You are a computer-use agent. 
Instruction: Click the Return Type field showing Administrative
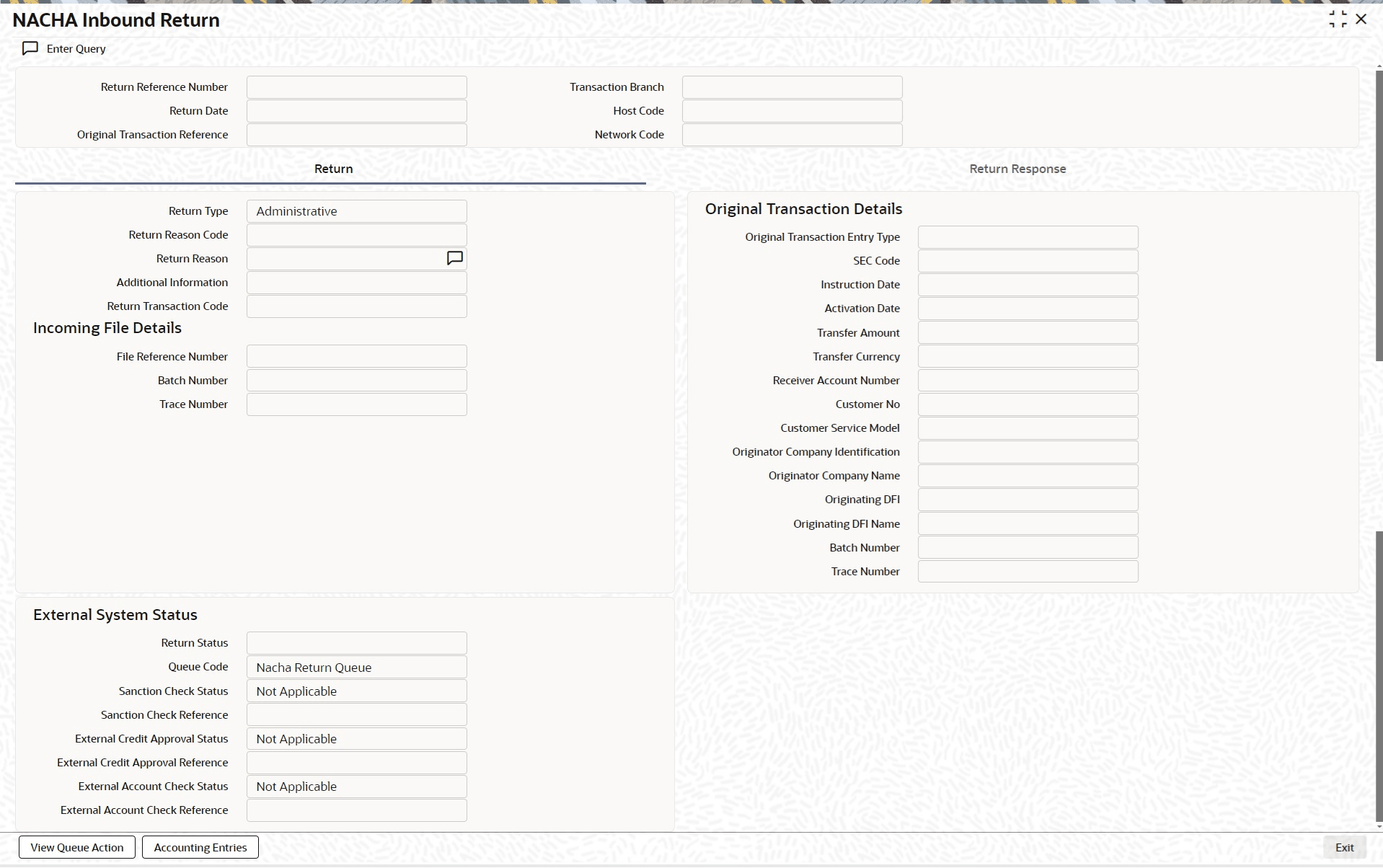[x=357, y=211]
